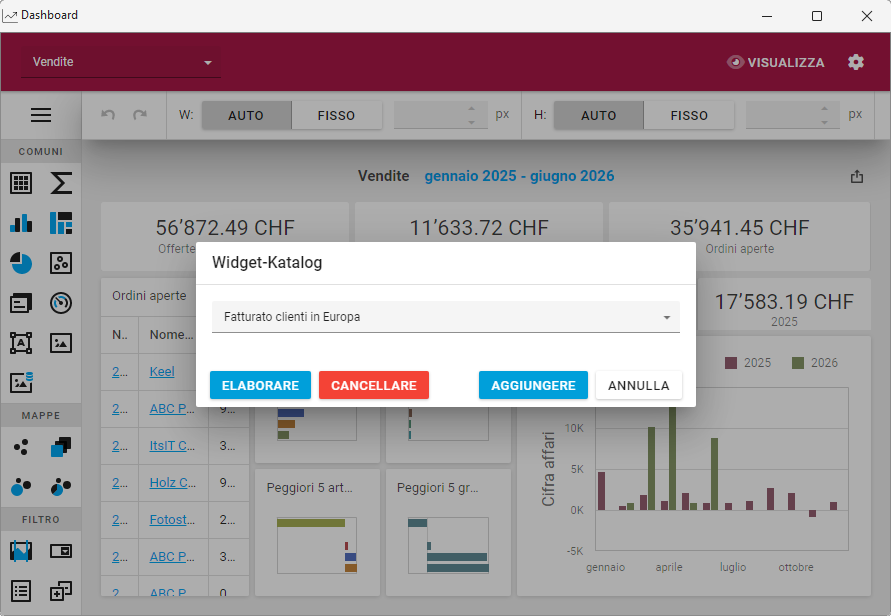Click the export icon beside dashboard title
The width and height of the screenshot is (891, 616).
(856, 176)
